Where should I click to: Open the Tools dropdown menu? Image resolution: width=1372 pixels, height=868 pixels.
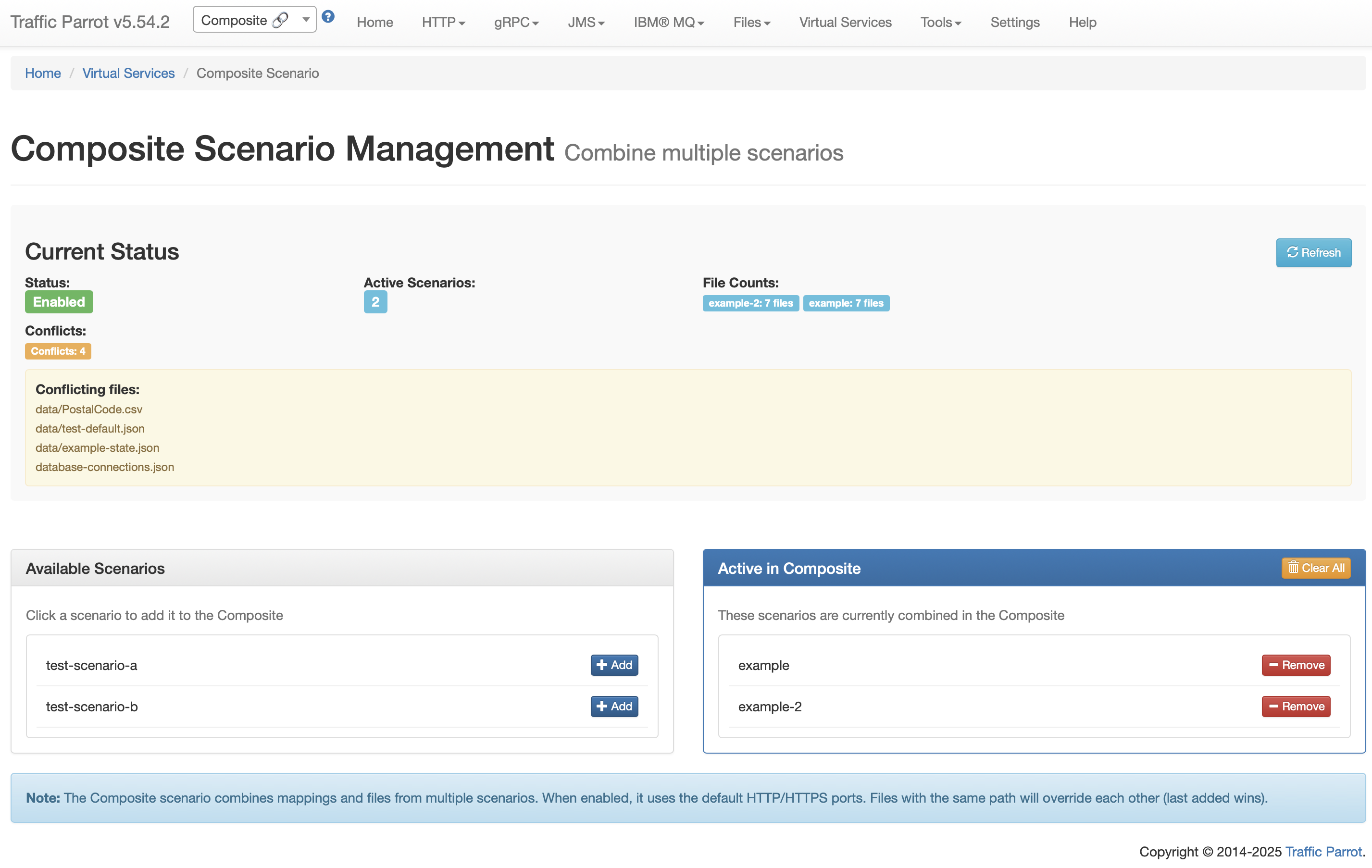(940, 22)
